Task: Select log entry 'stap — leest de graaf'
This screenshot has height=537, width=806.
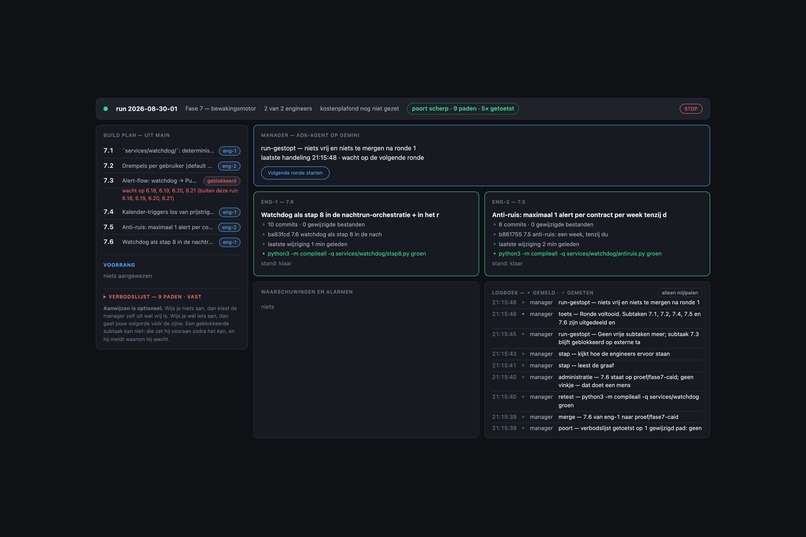Action: click(x=597, y=366)
